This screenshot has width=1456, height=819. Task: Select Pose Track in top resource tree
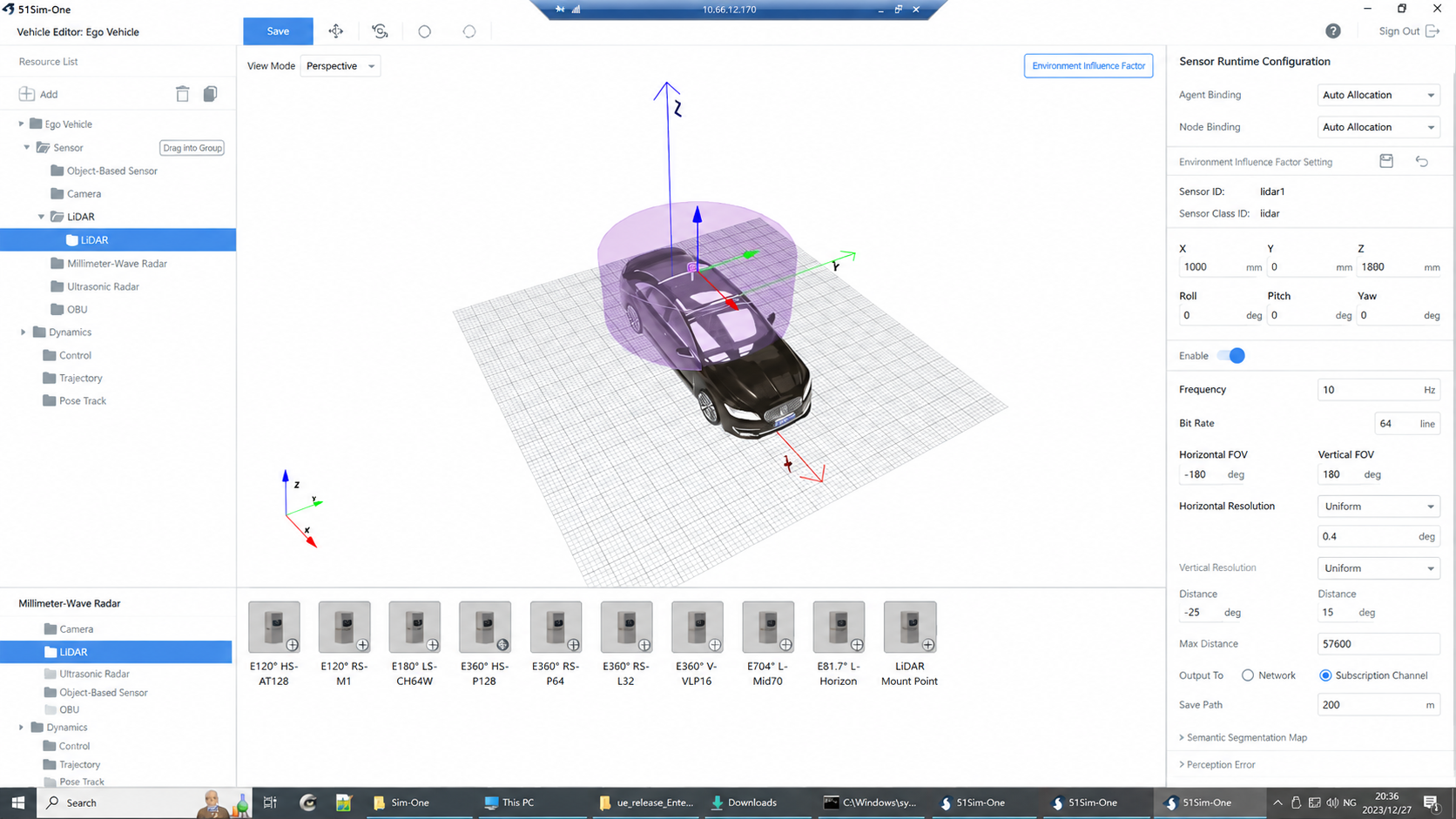(x=83, y=401)
